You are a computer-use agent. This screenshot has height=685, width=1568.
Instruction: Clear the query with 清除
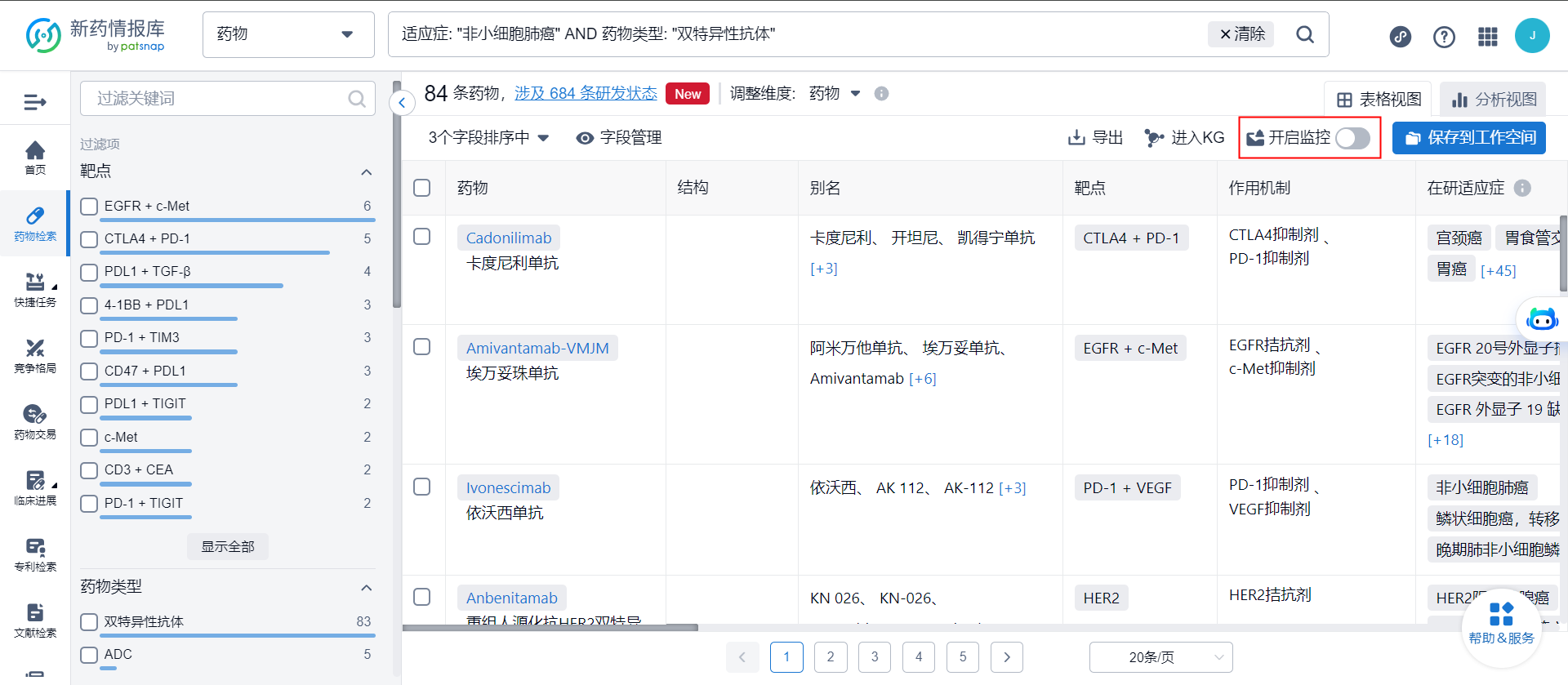tap(1241, 34)
